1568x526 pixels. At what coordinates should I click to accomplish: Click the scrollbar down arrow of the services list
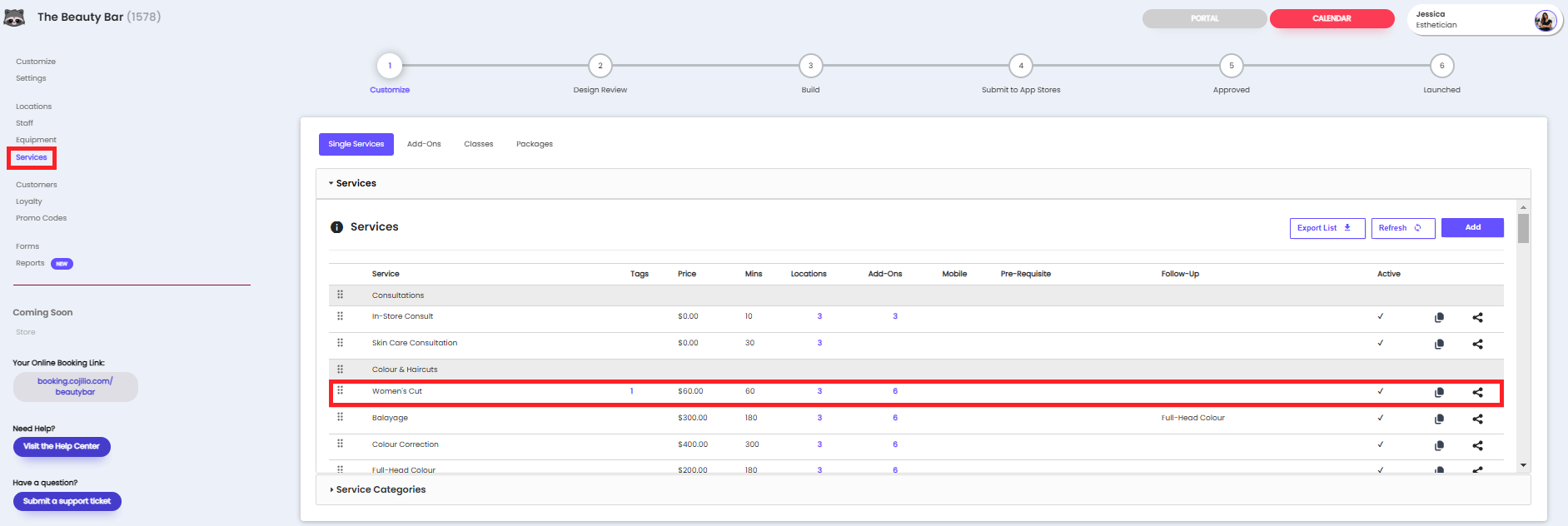click(1523, 465)
